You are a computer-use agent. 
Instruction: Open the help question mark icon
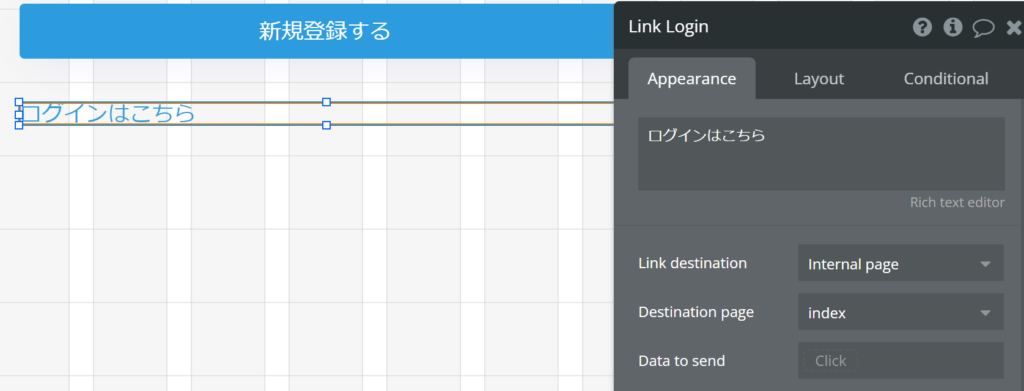click(922, 27)
